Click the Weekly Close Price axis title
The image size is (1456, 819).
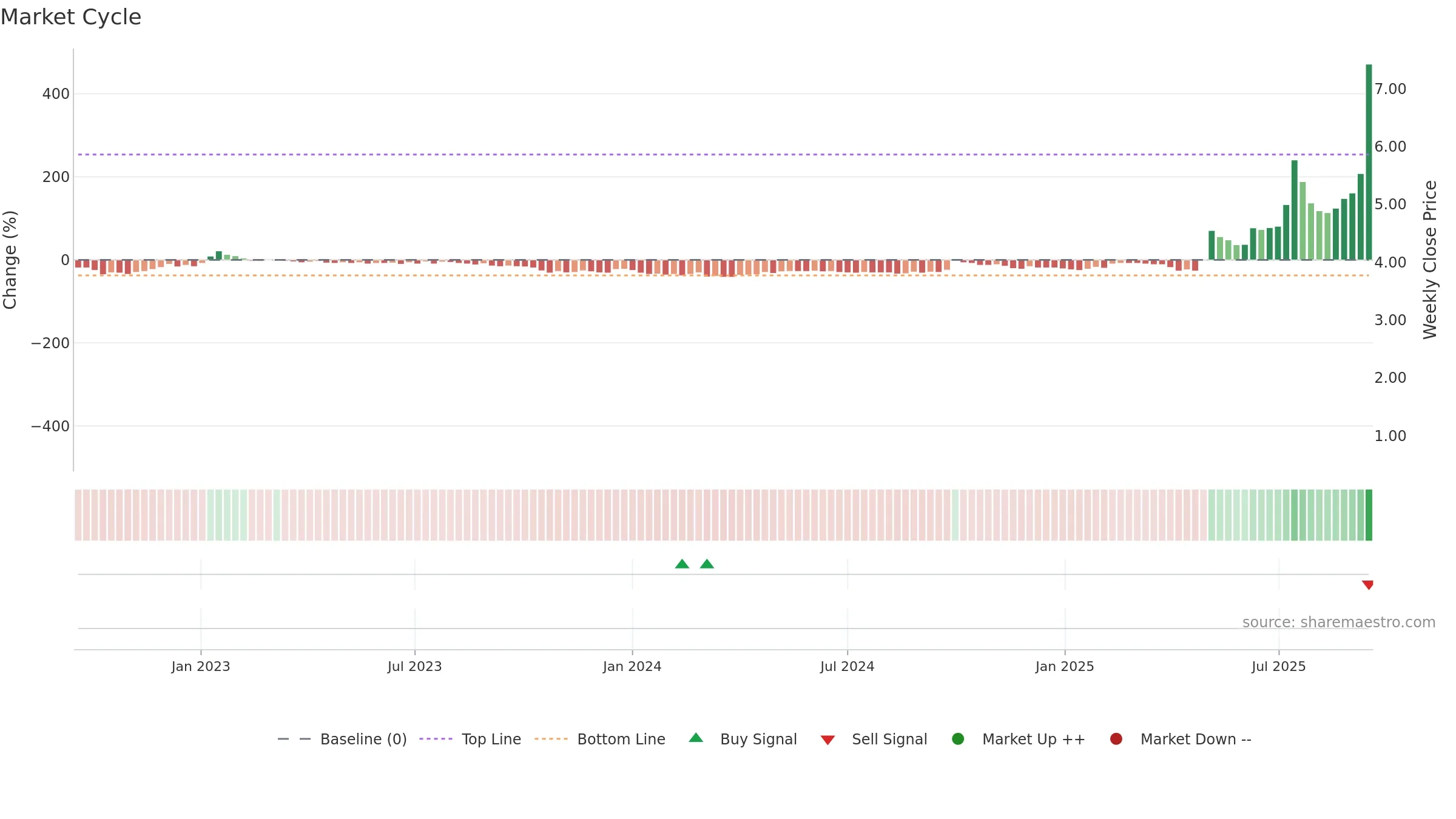point(1430,260)
